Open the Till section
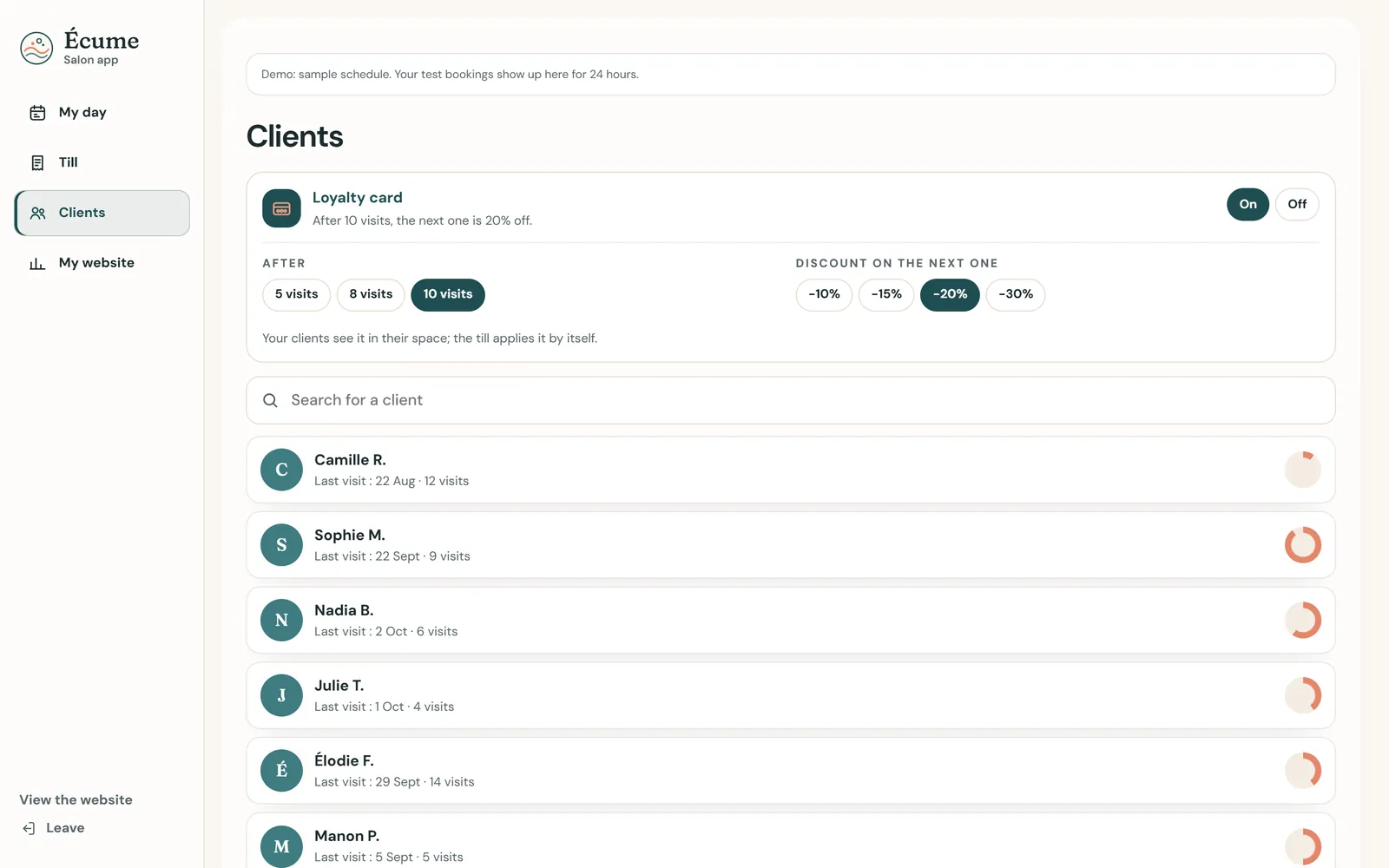The height and width of the screenshot is (868, 1389). coord(102,162)
